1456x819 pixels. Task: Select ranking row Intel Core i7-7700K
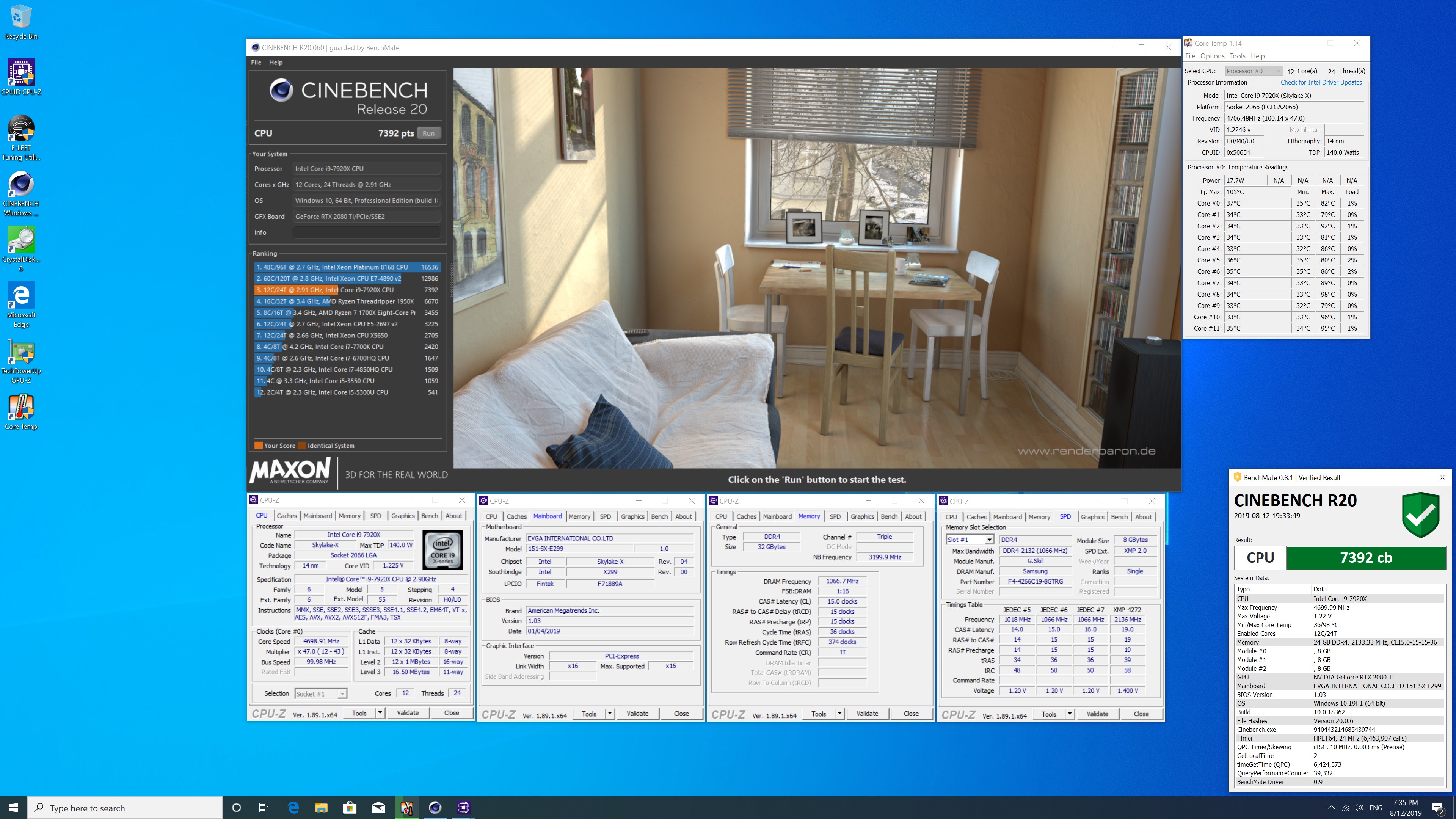tap(347, 347)
